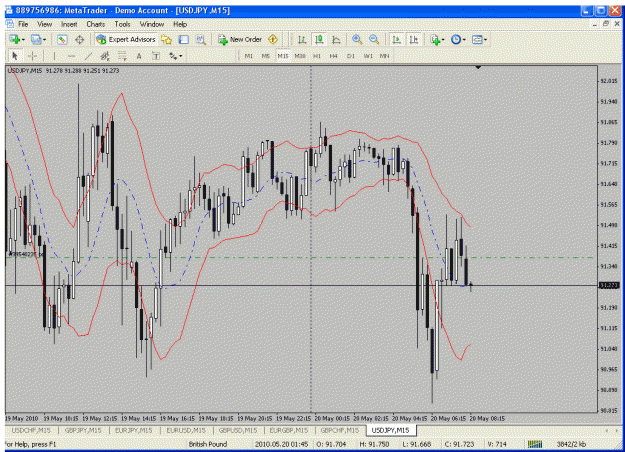Switch to bar chart icon

click(x=302, y=39)
